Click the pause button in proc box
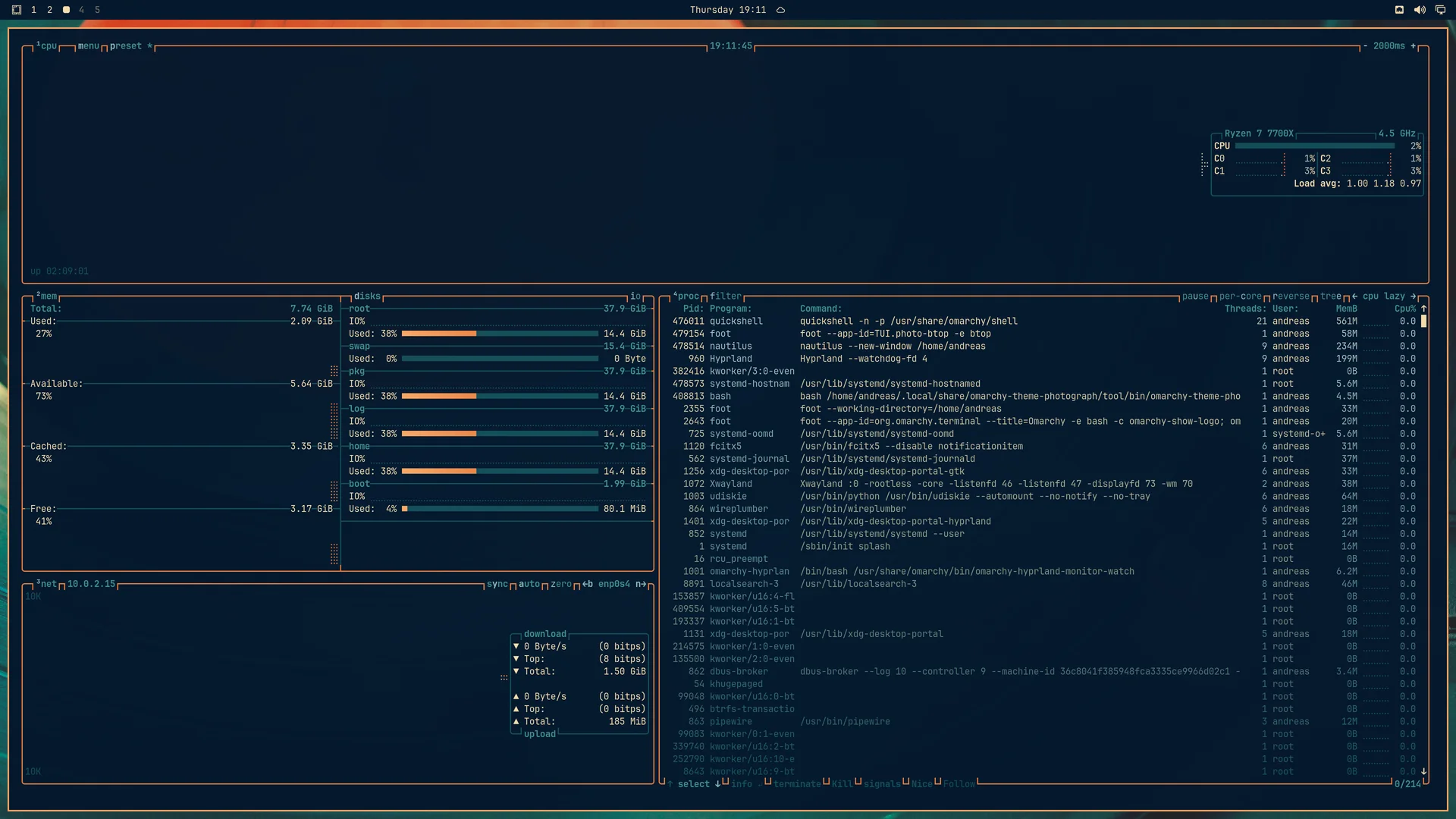Screen dimensions: 1456x819 click(1195, 297)
